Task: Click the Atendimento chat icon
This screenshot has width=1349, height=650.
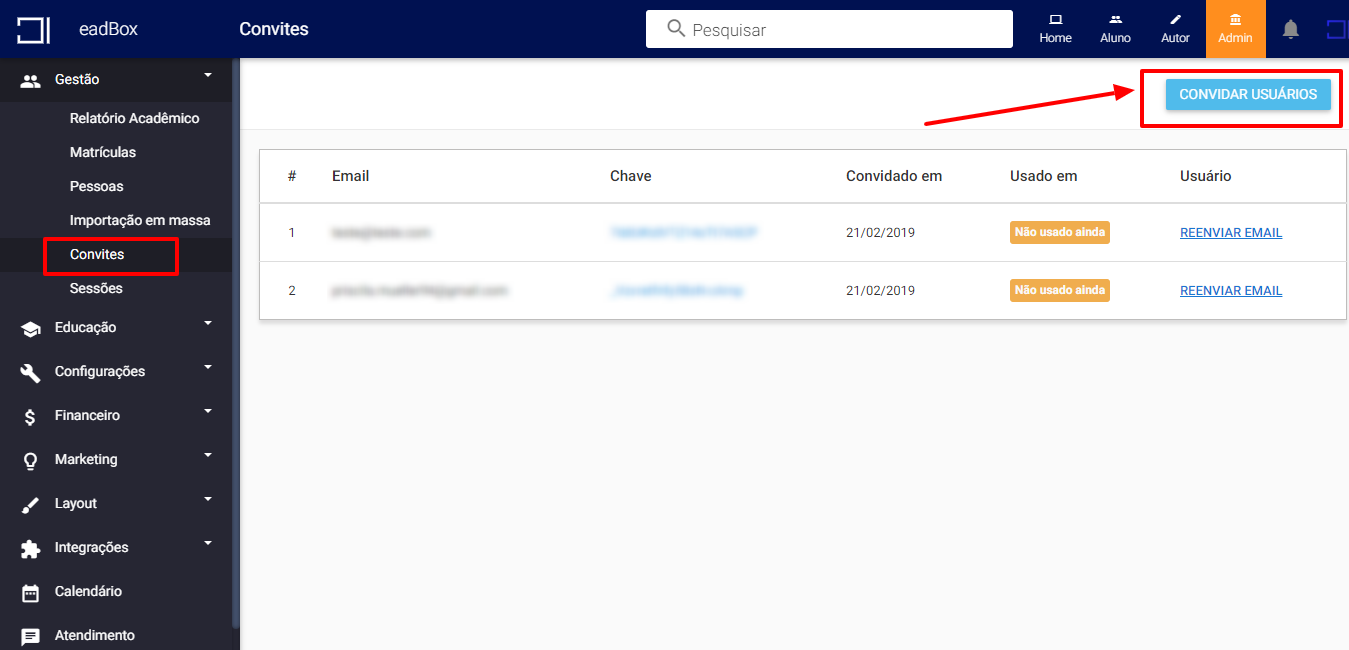Action: coord(31,636)
